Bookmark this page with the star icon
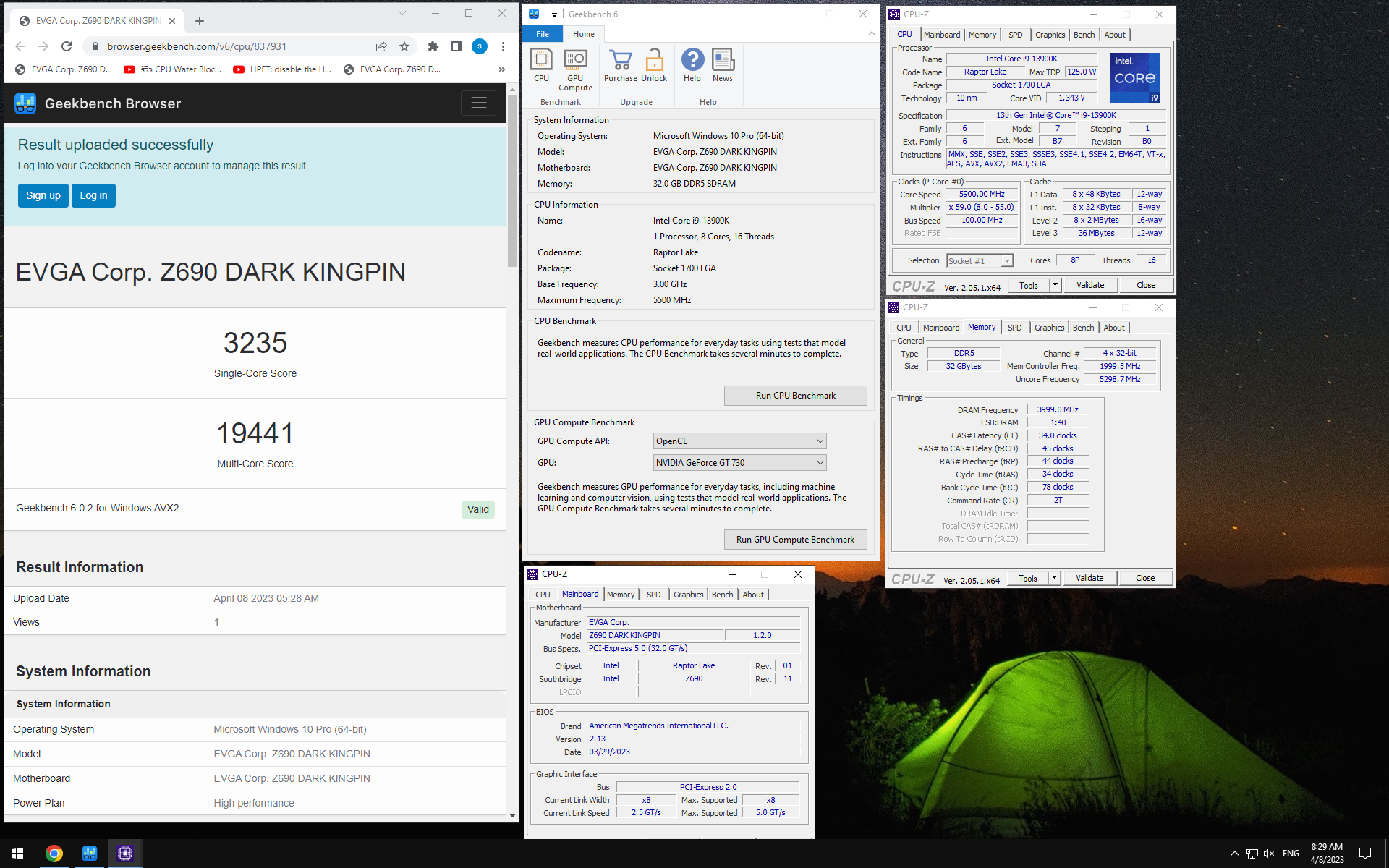Viewport: 1389px width, 868px height. [404, 46]
